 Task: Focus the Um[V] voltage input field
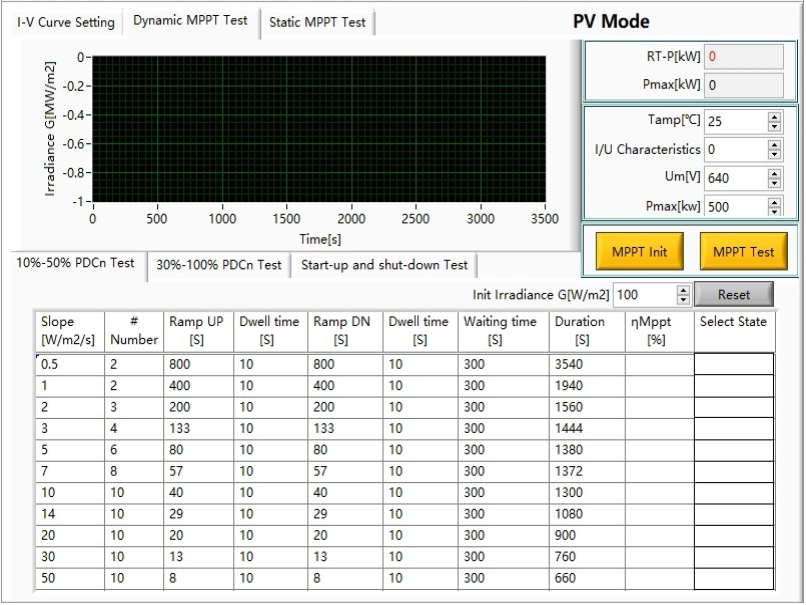pyautogui.click(x=733, y=179)
